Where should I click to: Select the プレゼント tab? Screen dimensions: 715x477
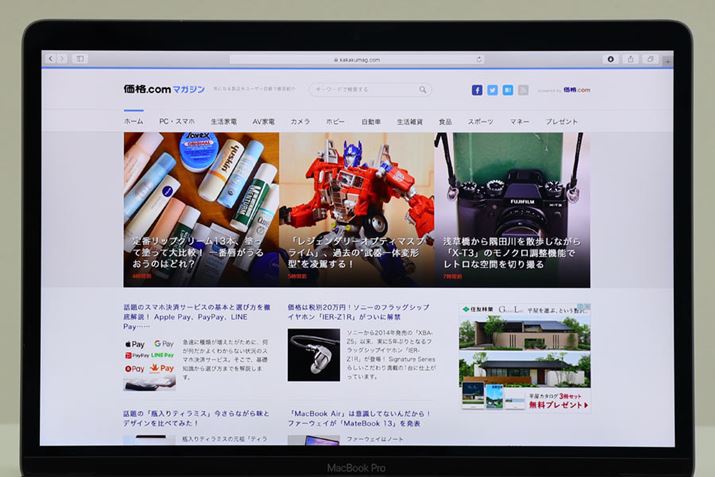tap(561, 122)
